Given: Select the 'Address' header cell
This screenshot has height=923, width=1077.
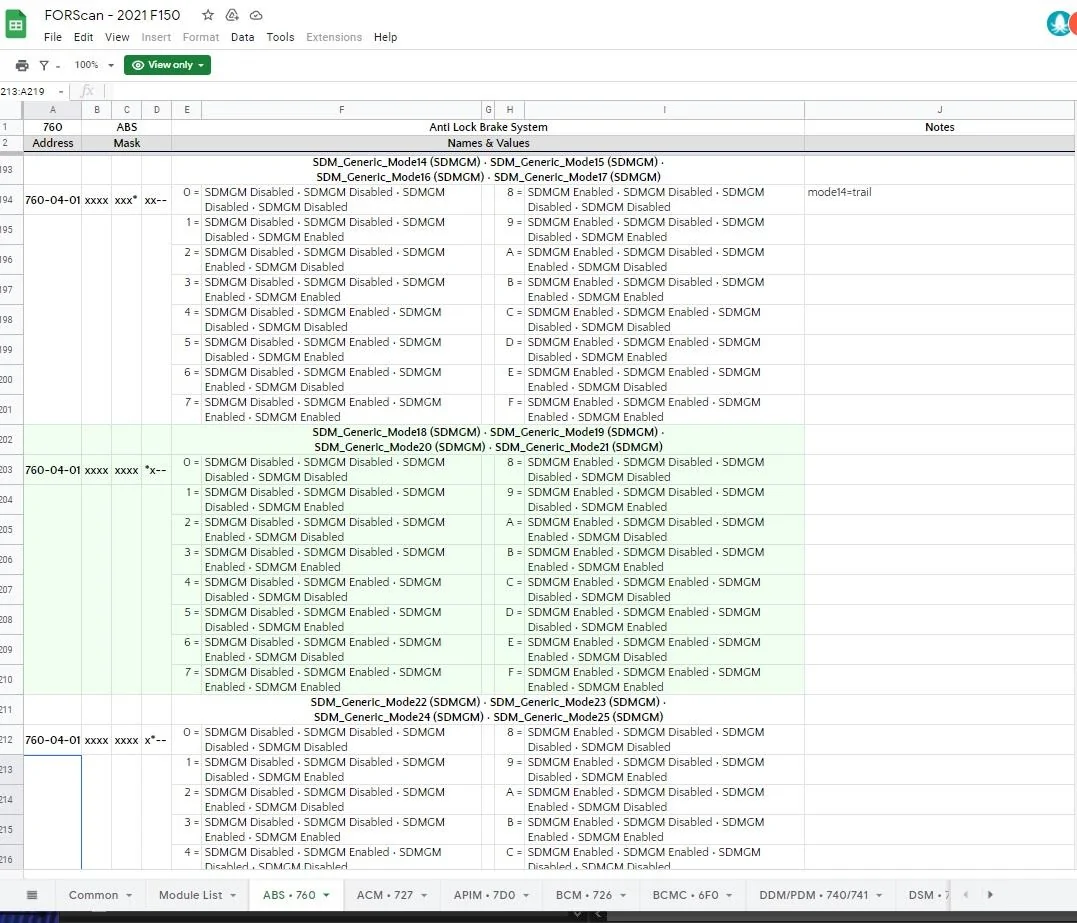Looking at the screenshot, I should click(x=52, y=143).
